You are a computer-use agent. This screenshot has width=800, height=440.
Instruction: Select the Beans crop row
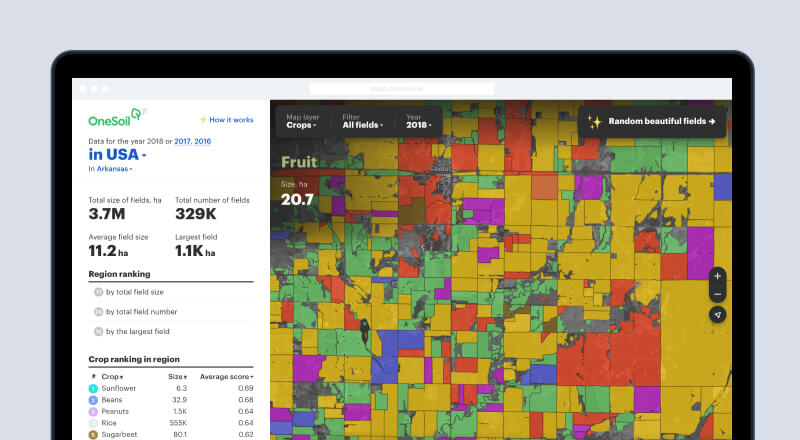coord(171,400)
